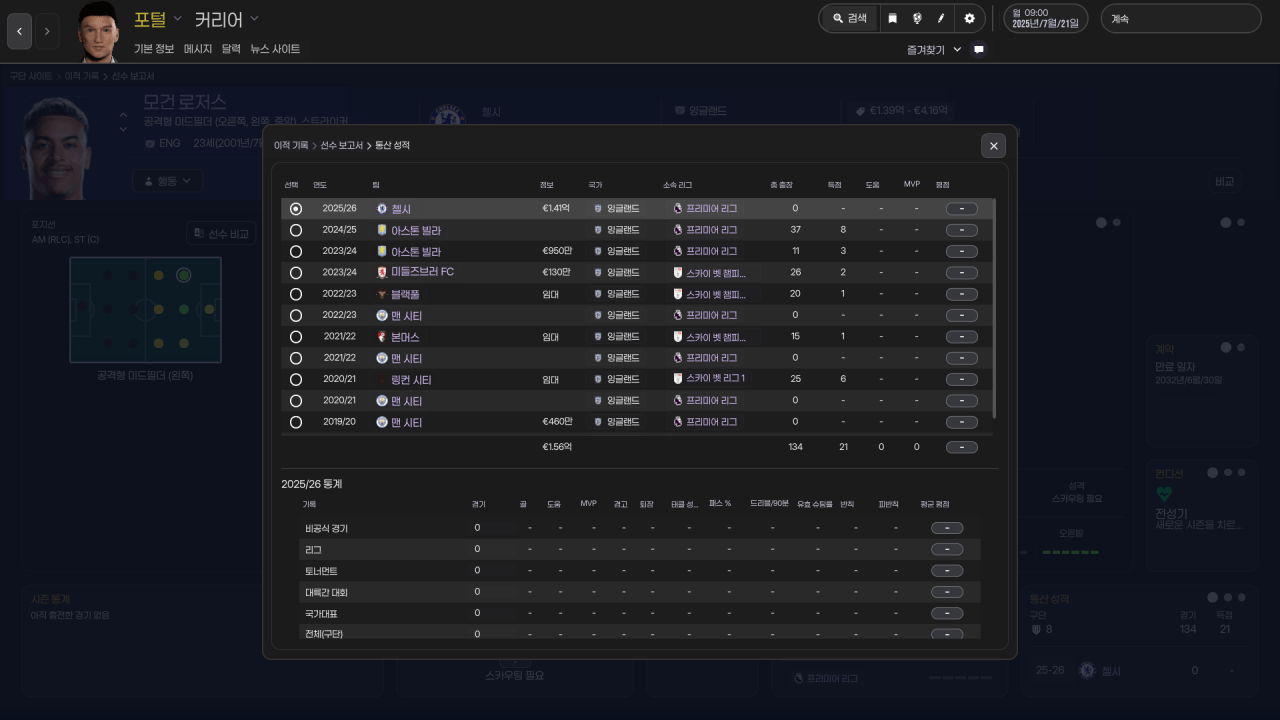The height and width of the screenshot is (720, 1280).
Task: Click the rating button in the 리그 stats row
Action: coord(947,549)
